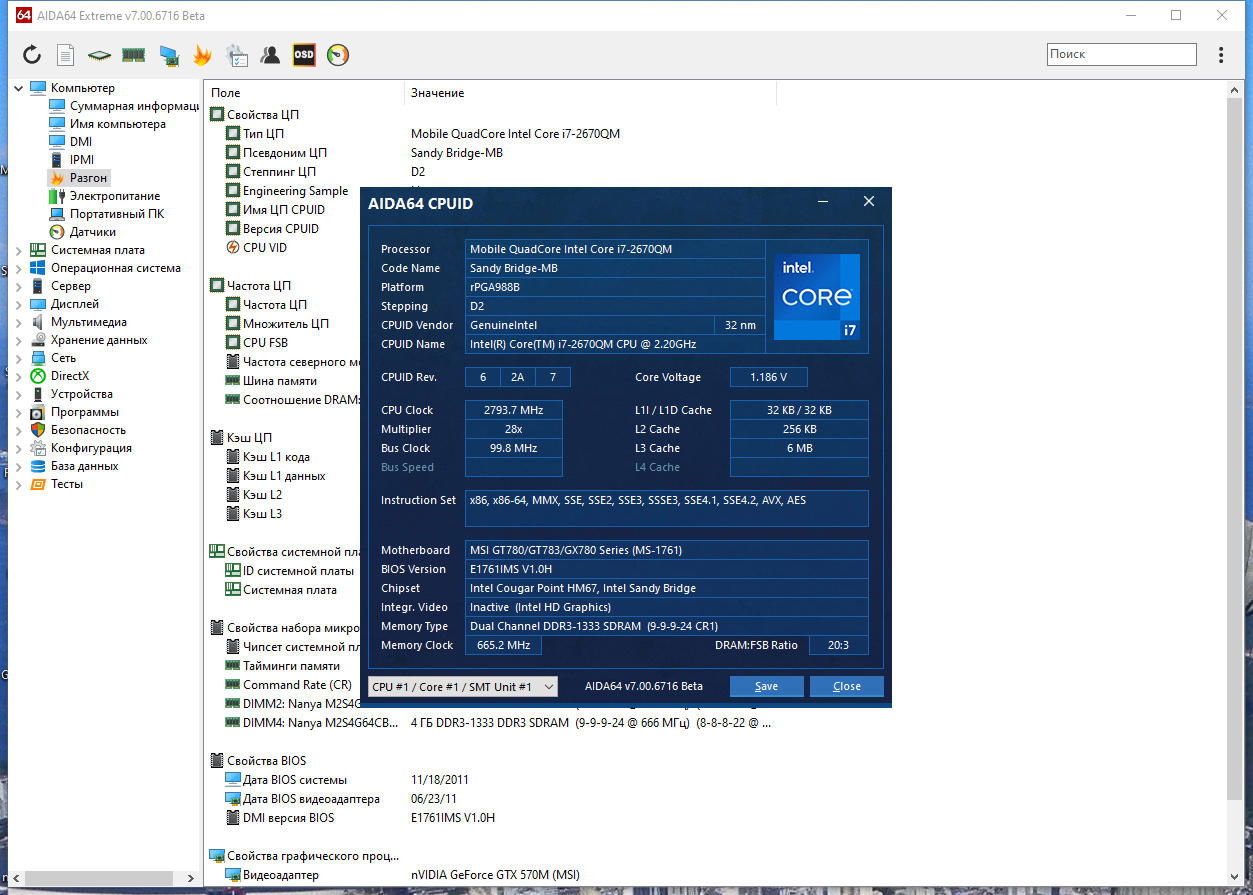This screenshot has width=1253, height=895.
Task: Expand the Системная плата tree node
Action: [17, 249]
